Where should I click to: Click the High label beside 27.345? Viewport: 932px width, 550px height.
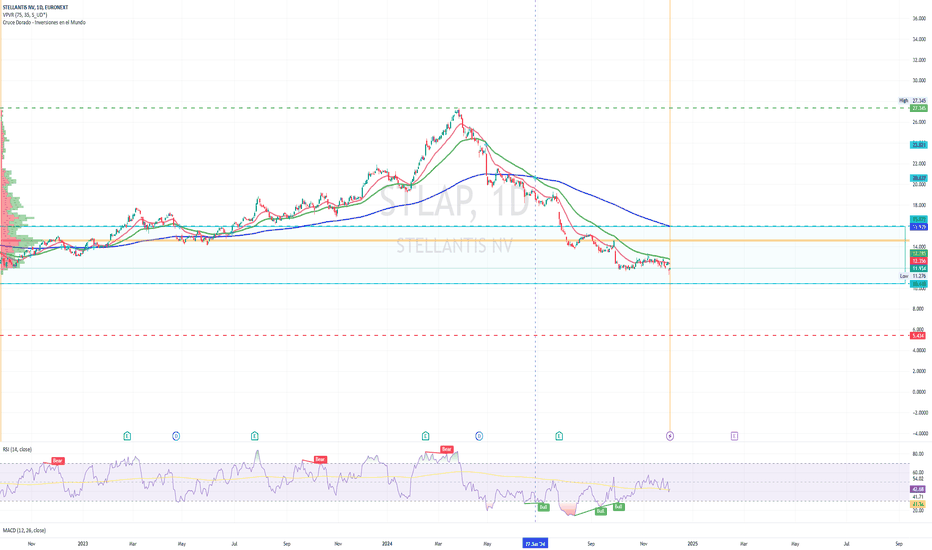903,100
